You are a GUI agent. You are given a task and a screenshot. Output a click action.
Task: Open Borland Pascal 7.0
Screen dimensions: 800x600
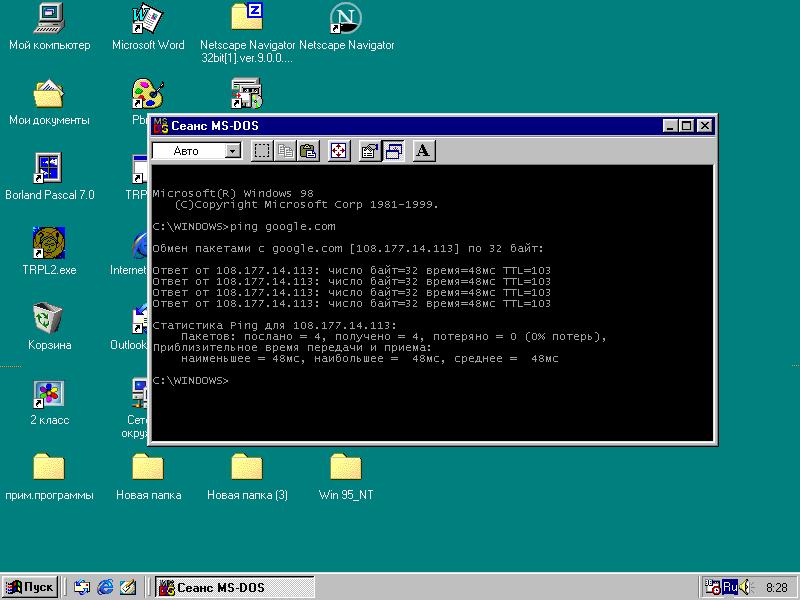click(x=49, y=170)
